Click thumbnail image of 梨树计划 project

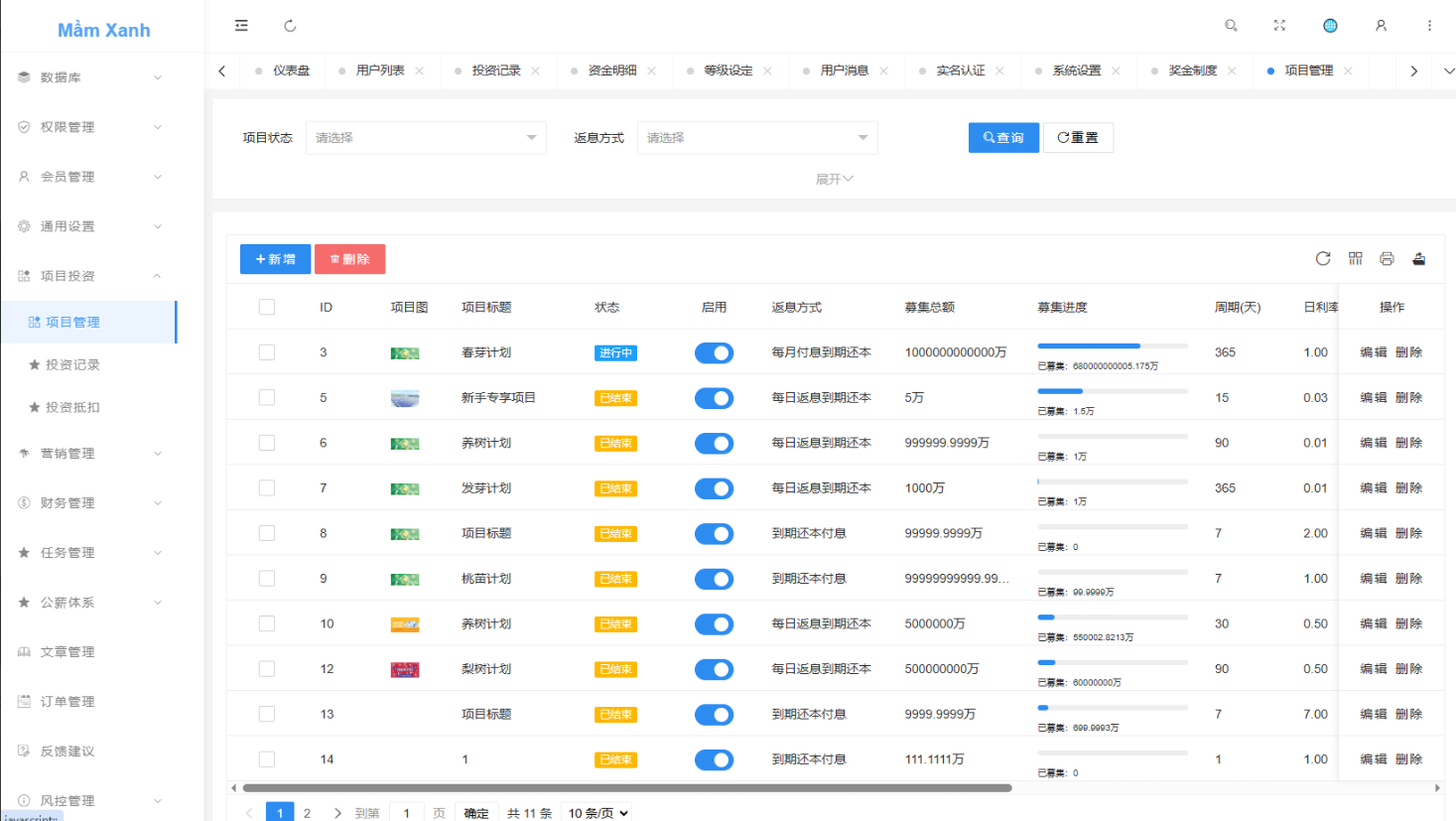[x=405, y=670]
